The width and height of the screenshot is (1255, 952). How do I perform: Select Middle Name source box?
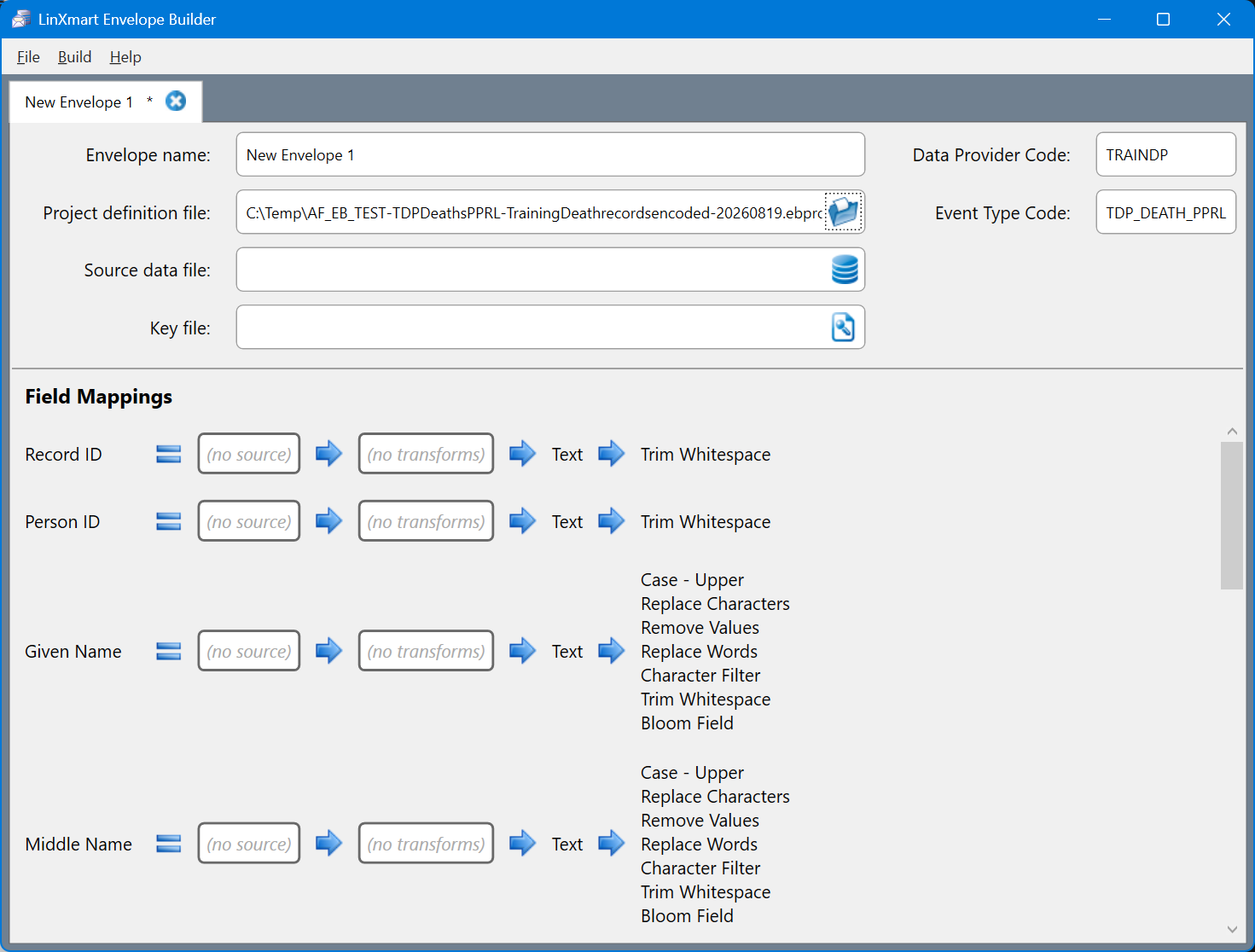[249, 845]
